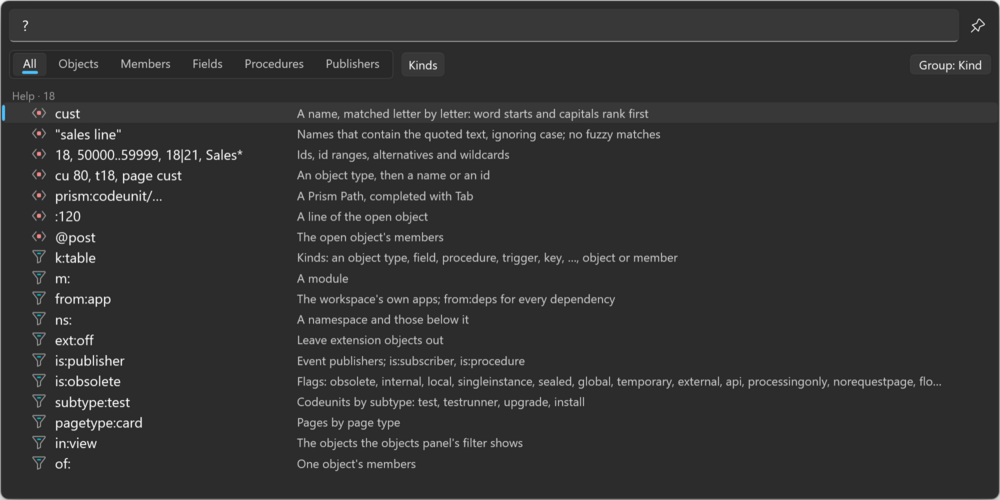The image size is (1000, 500).
Task: Pick the 'subtype:test' filter example
Action: (92, 402)
